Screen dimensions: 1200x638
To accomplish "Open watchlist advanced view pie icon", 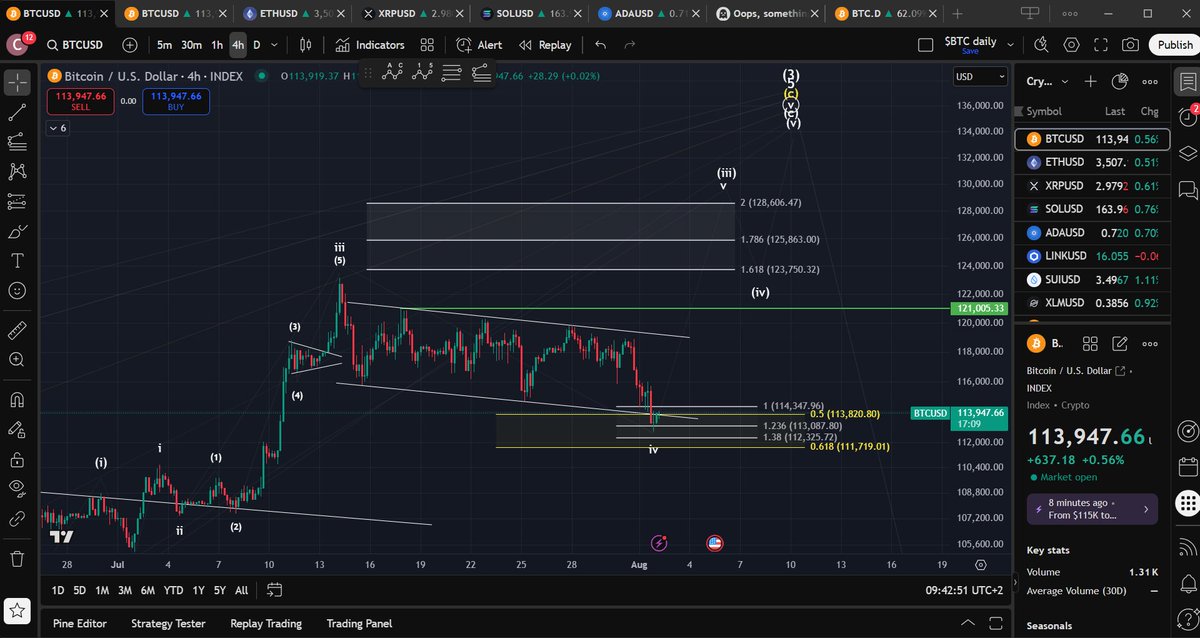I will (x=1121, y=82).
